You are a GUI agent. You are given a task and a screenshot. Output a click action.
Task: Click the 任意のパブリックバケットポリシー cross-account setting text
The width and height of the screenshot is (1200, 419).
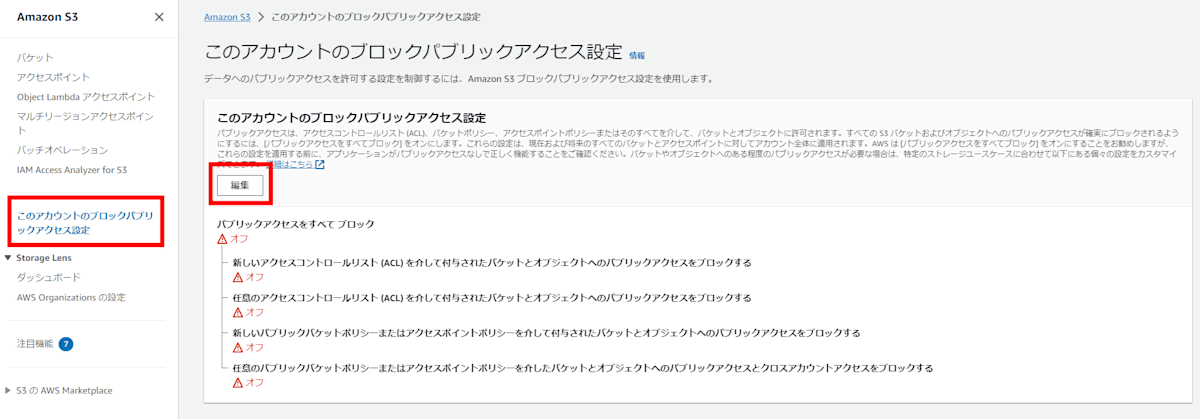(582, 368)
